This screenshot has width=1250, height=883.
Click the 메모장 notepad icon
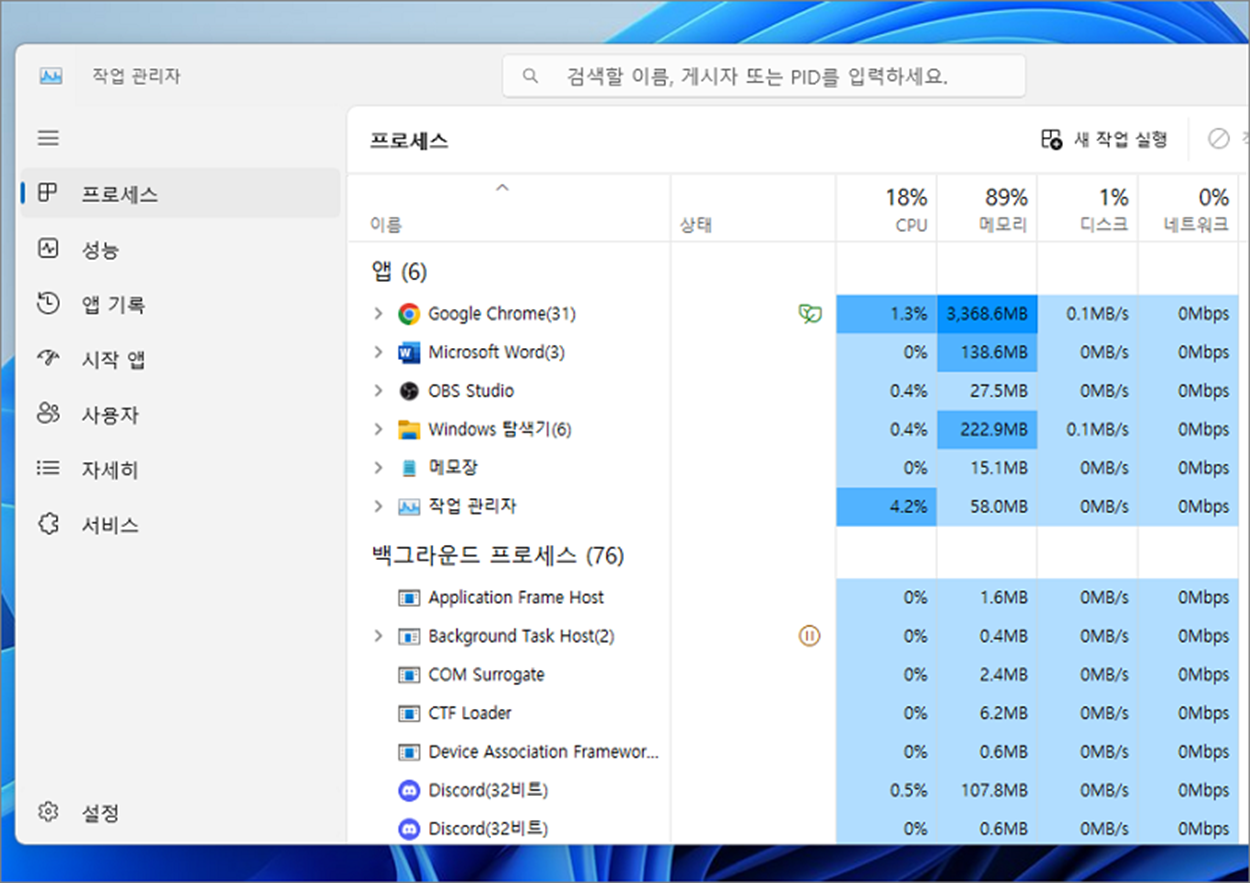click(x=409, y=468)
